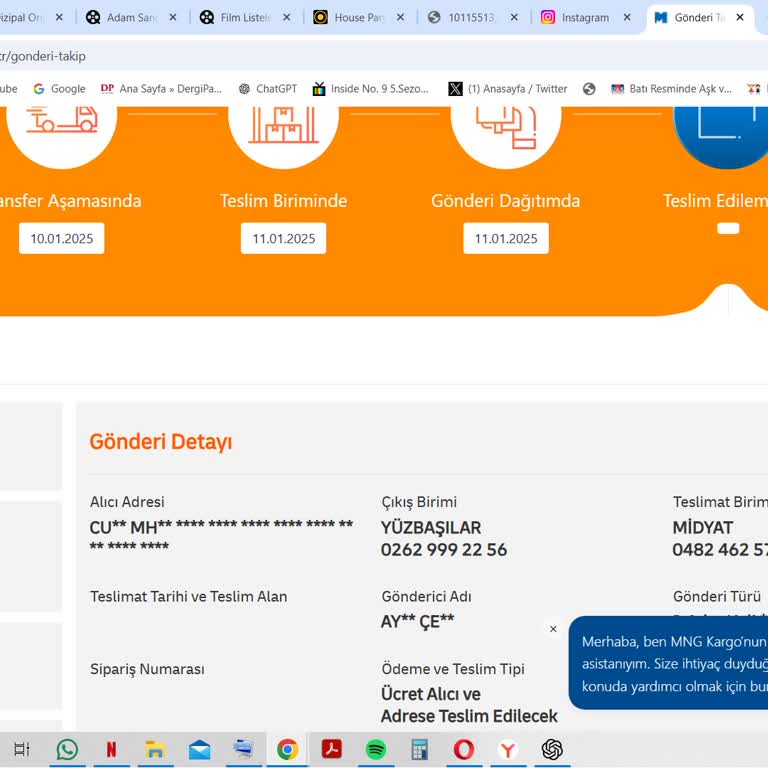Close the Film Listeleri tab
This screenshot has height=768, width=768.
pyautogui.click(x=287, y=18)
